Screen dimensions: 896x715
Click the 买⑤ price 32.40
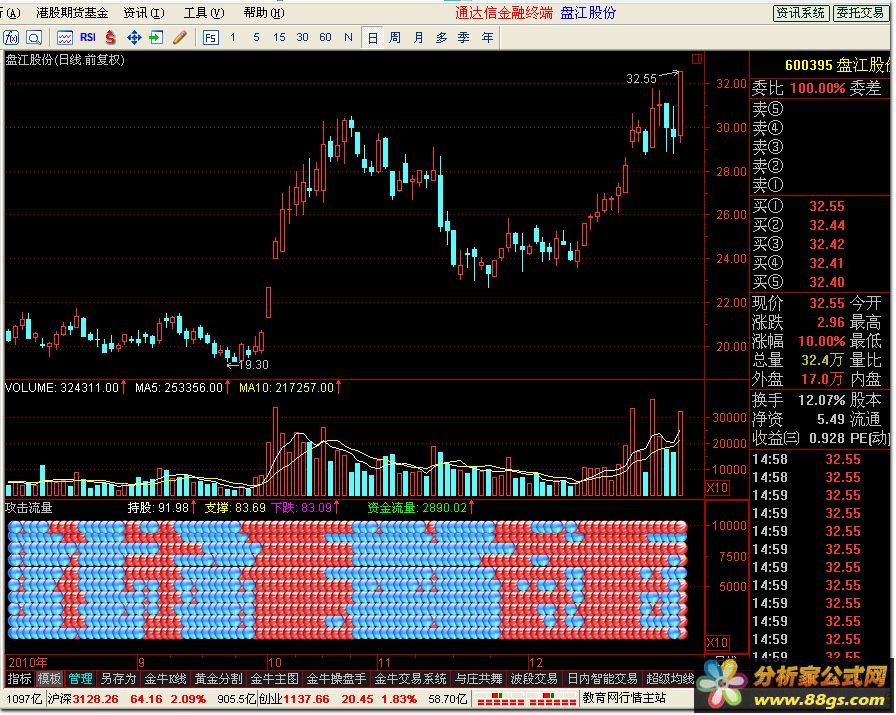(827, 282)
